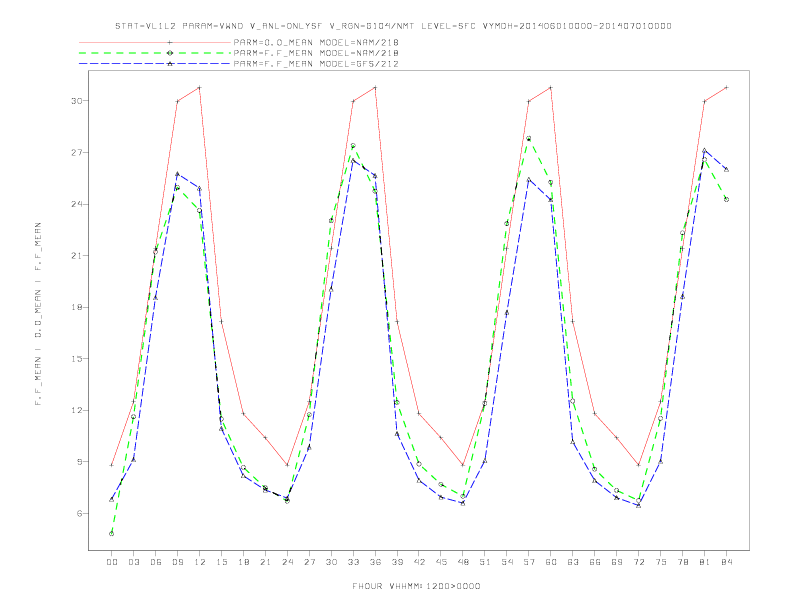792x612 pixels.
Task: Click x-axis tick label 60
Action: [551, 562]
